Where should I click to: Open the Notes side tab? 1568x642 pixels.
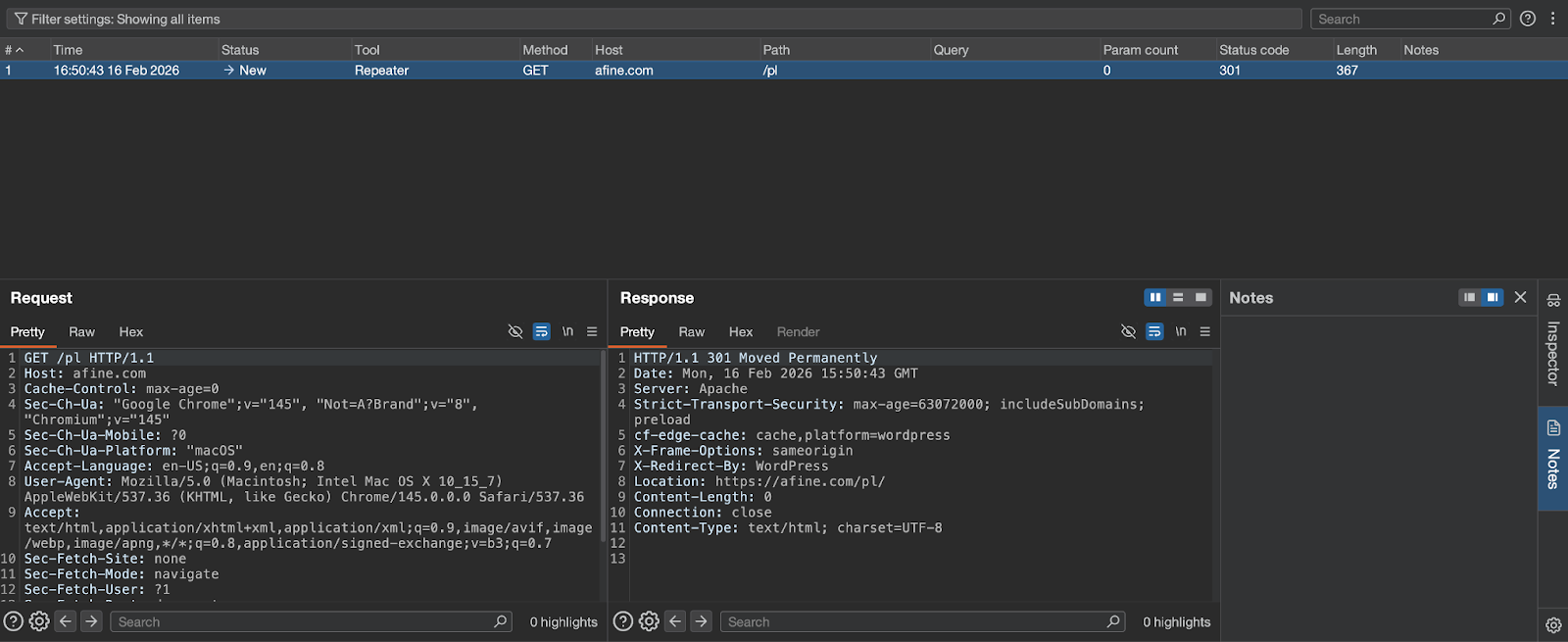(1553, 458)
